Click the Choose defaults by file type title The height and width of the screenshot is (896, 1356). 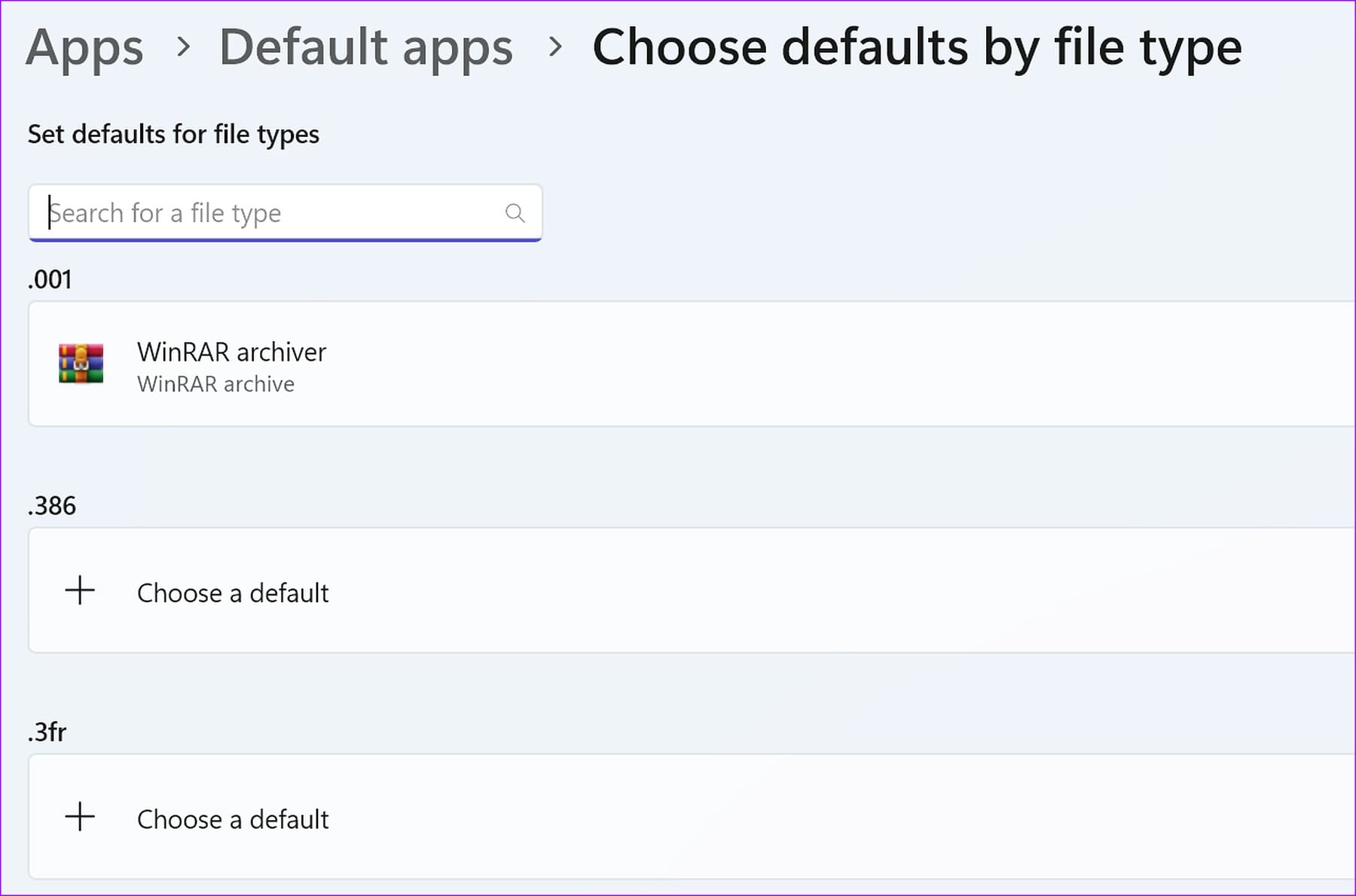[x=916, y=47]
